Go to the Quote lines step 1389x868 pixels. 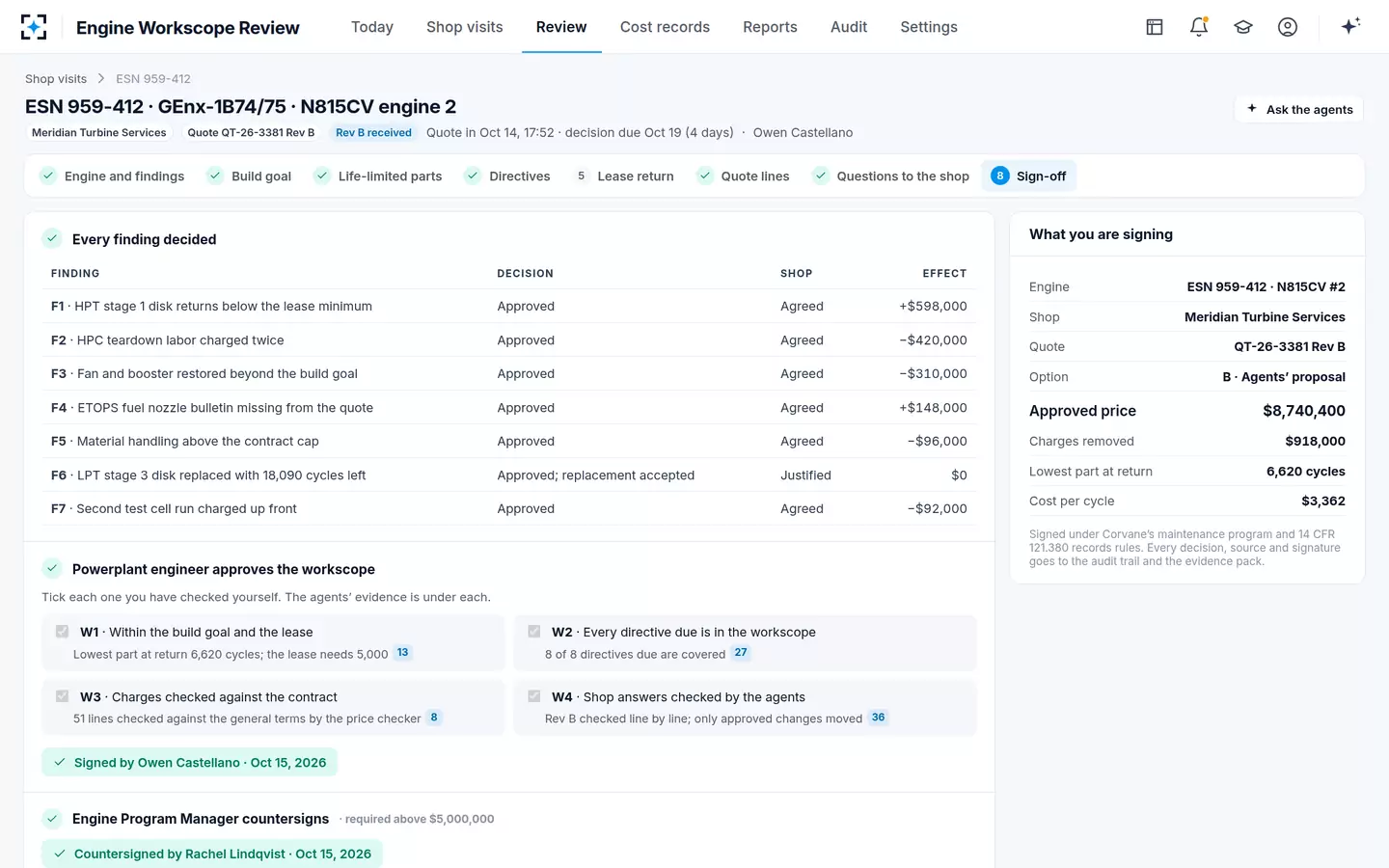[x=744, y=176]
